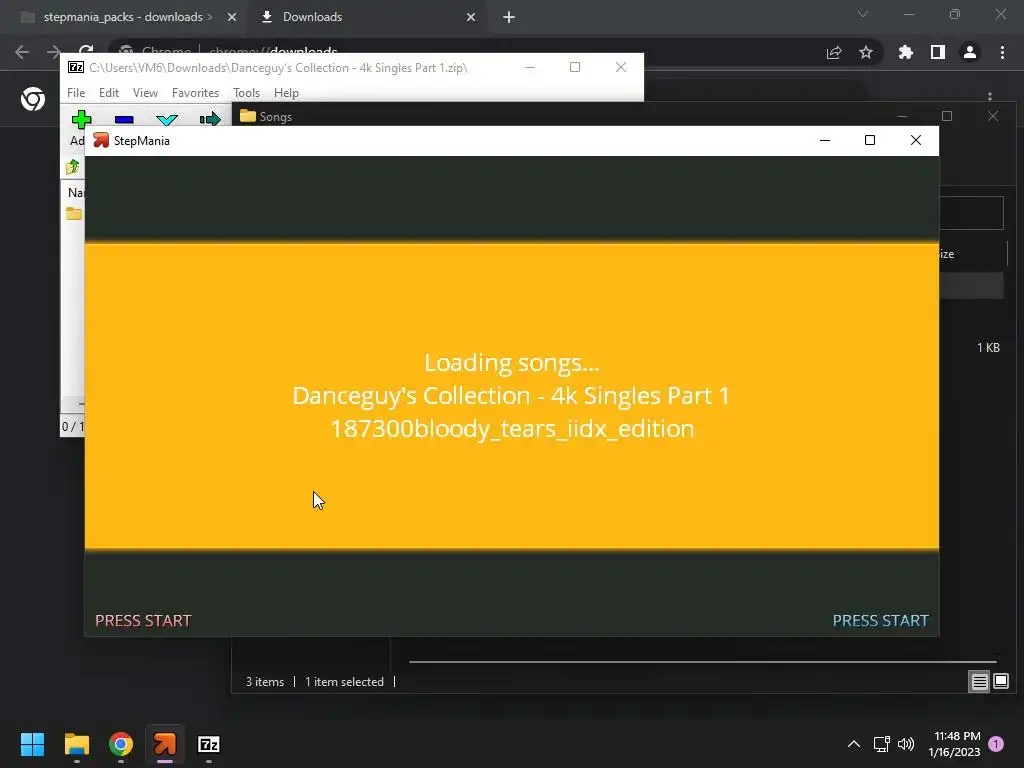
Task: Open Chrome extensions puzzle icon
Action: coord(906,52)
